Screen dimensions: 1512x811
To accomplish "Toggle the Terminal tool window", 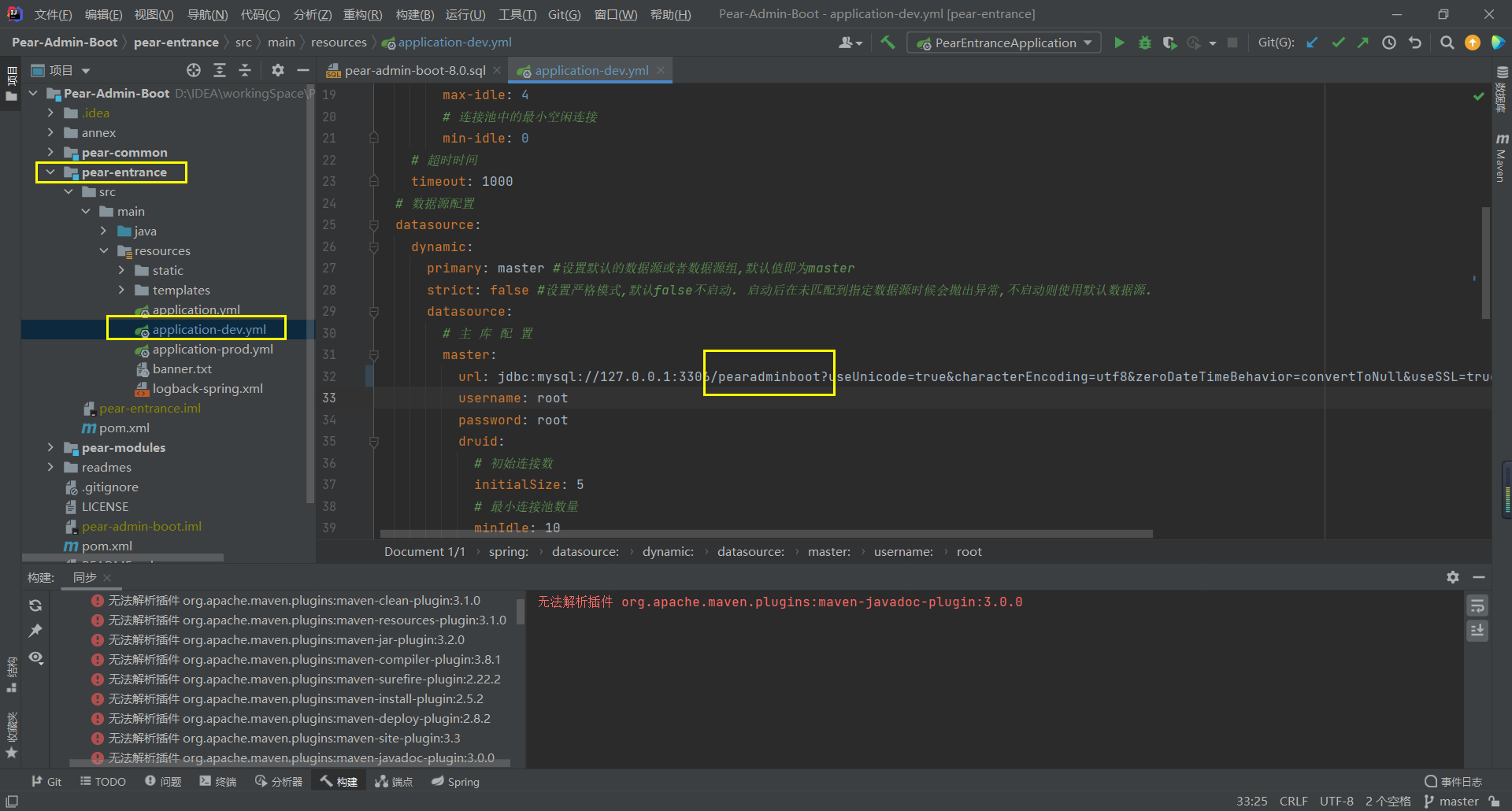I will coord(218,781).
